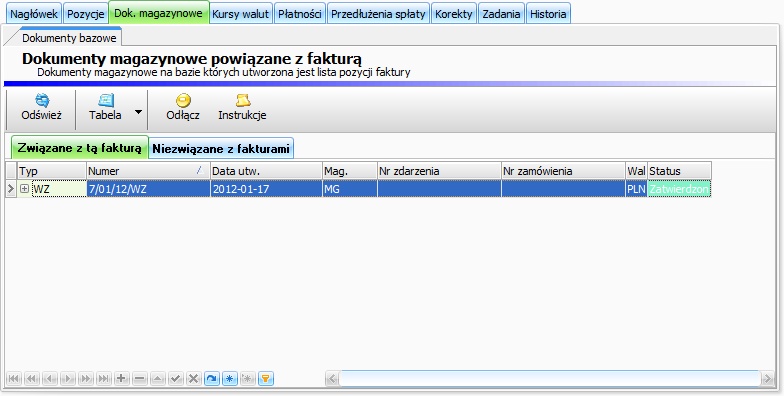The height and width of the screenshot is (396, 784).
Task: Go to the Korekty tab
Action: click(454, 14)
